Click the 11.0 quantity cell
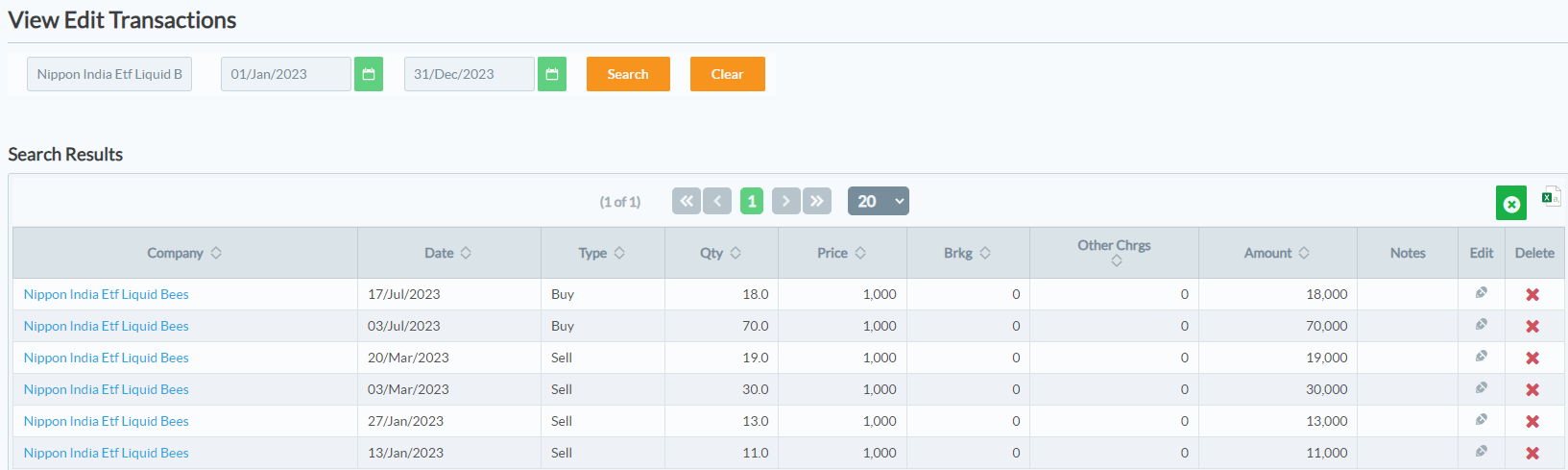Screen dimensions: 1568x470 (722, 453)
